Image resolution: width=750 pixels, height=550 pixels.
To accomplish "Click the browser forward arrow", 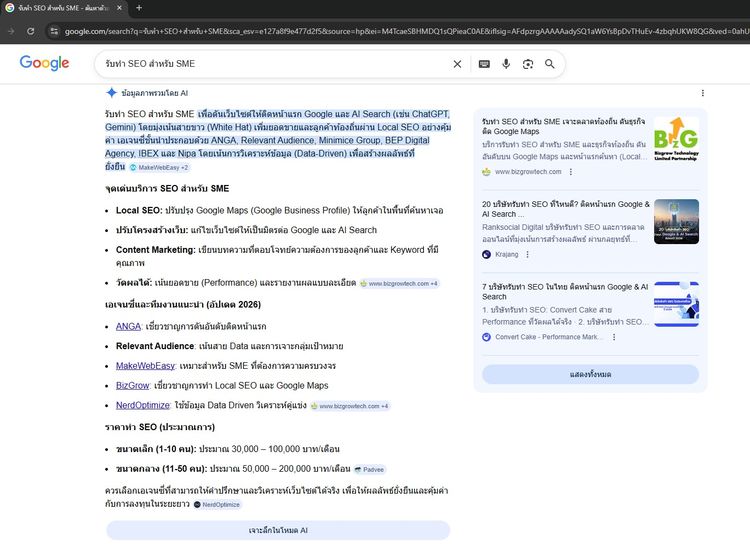I will (11, 31).
